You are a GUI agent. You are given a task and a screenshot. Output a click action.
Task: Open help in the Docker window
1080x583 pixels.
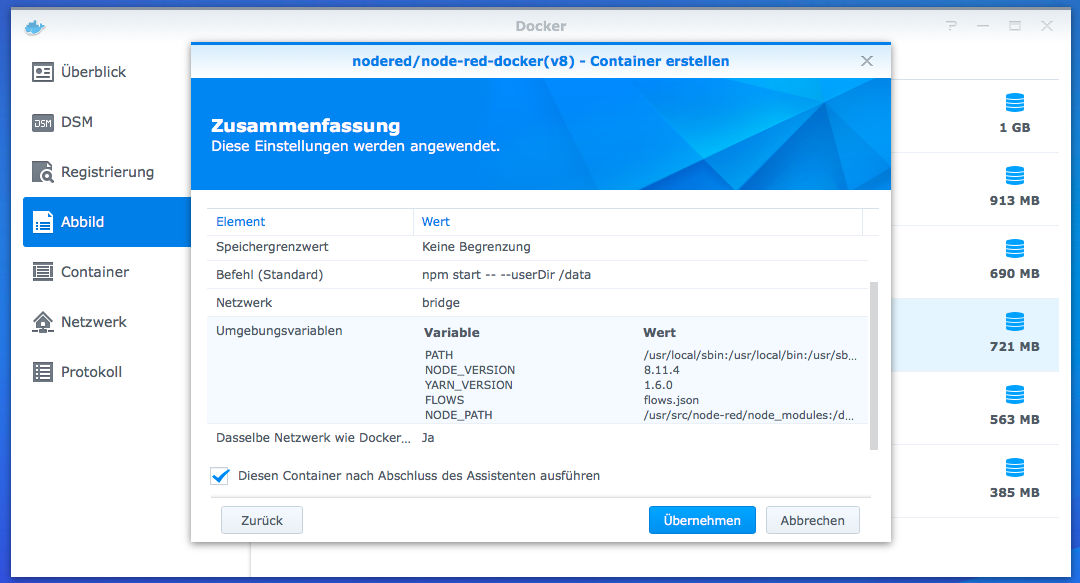tap(951, 25)
